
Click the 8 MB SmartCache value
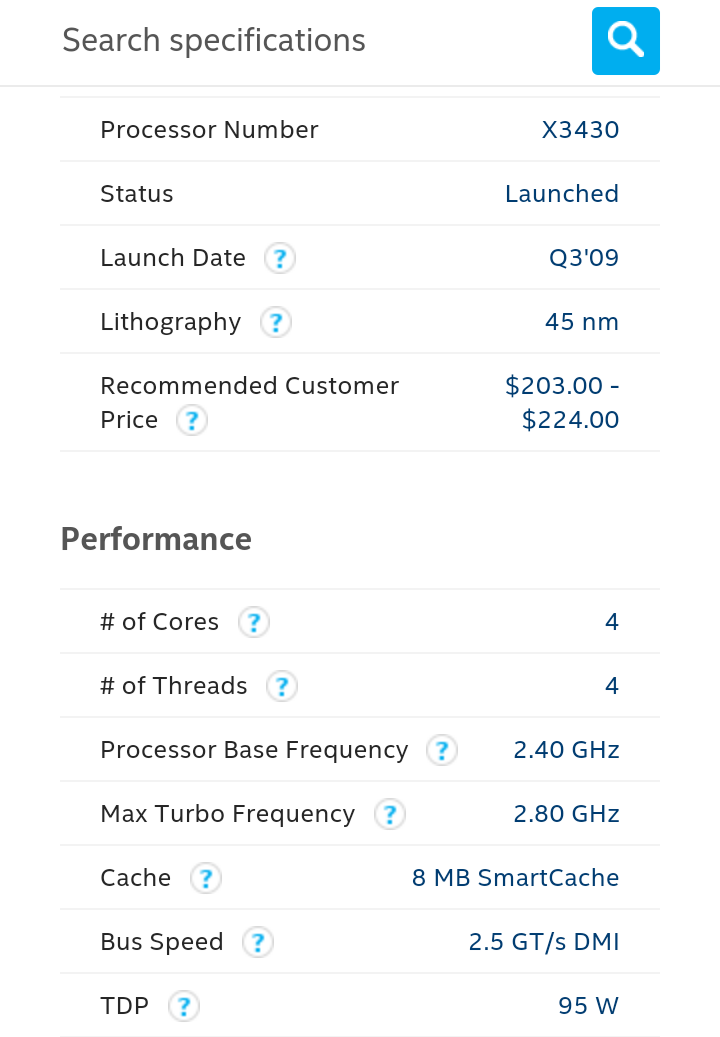coord(515,878)
